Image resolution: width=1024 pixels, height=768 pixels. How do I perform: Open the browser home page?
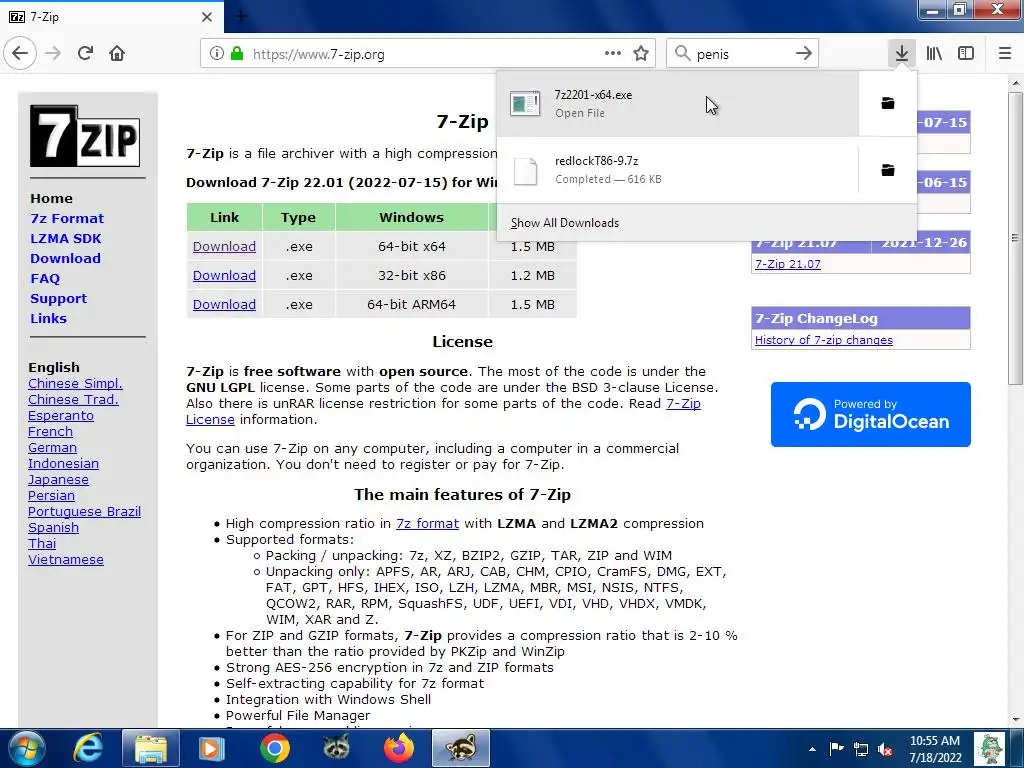point(117,53)
